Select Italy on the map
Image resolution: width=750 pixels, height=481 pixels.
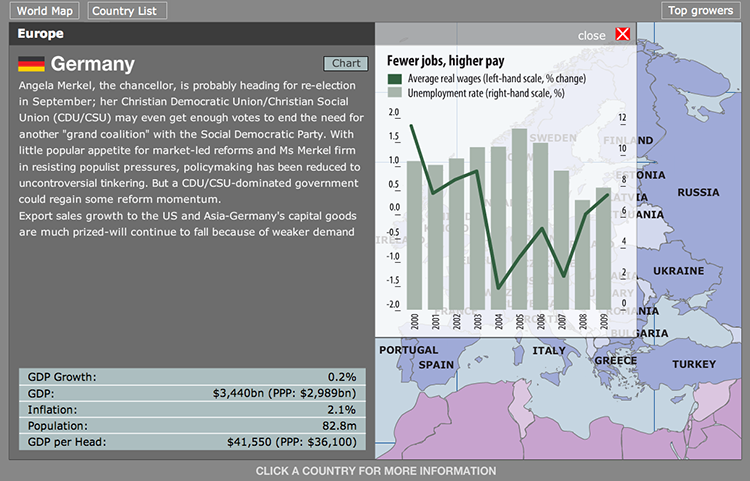point(549,351)
